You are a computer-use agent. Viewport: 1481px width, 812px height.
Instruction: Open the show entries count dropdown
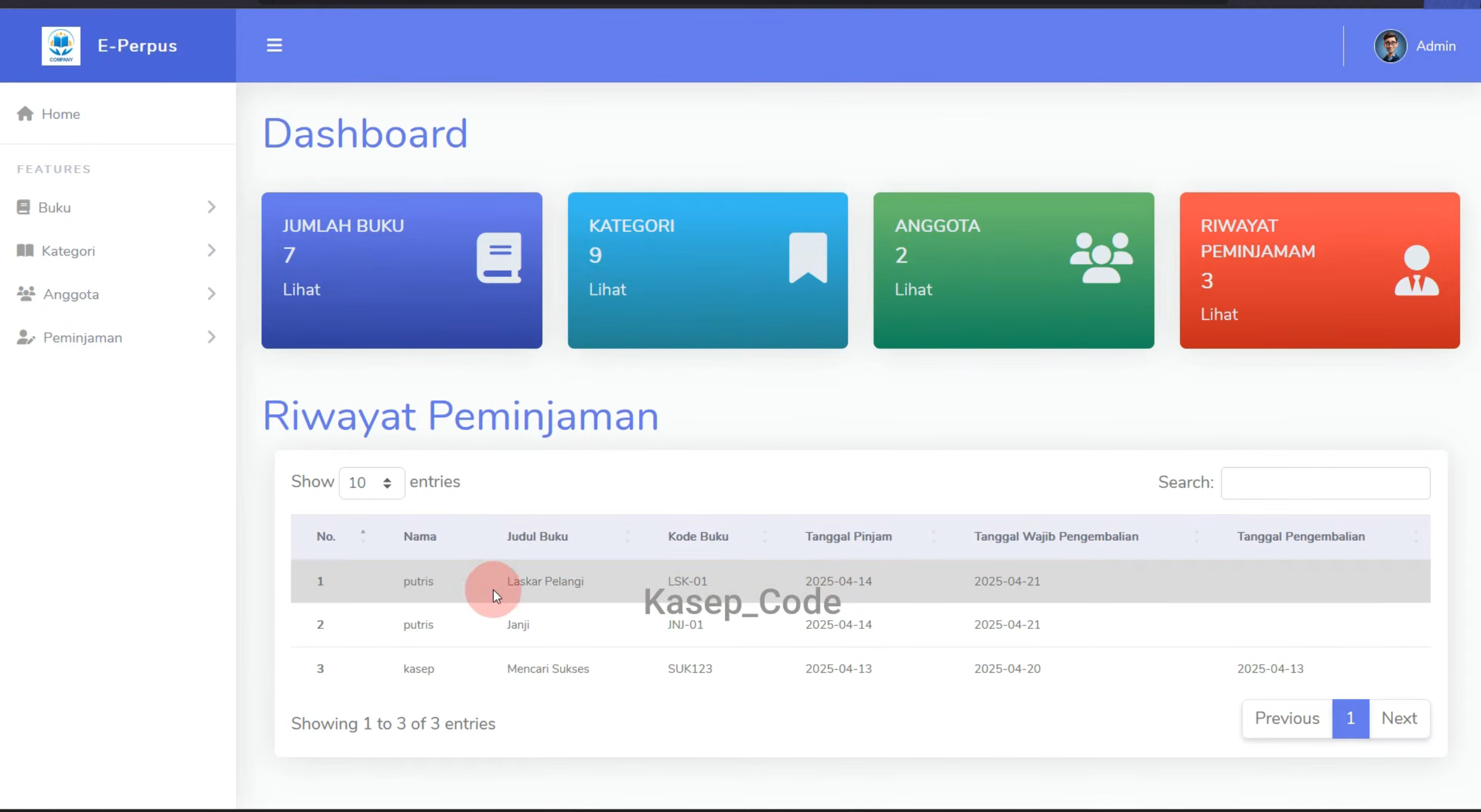point(372,483)
